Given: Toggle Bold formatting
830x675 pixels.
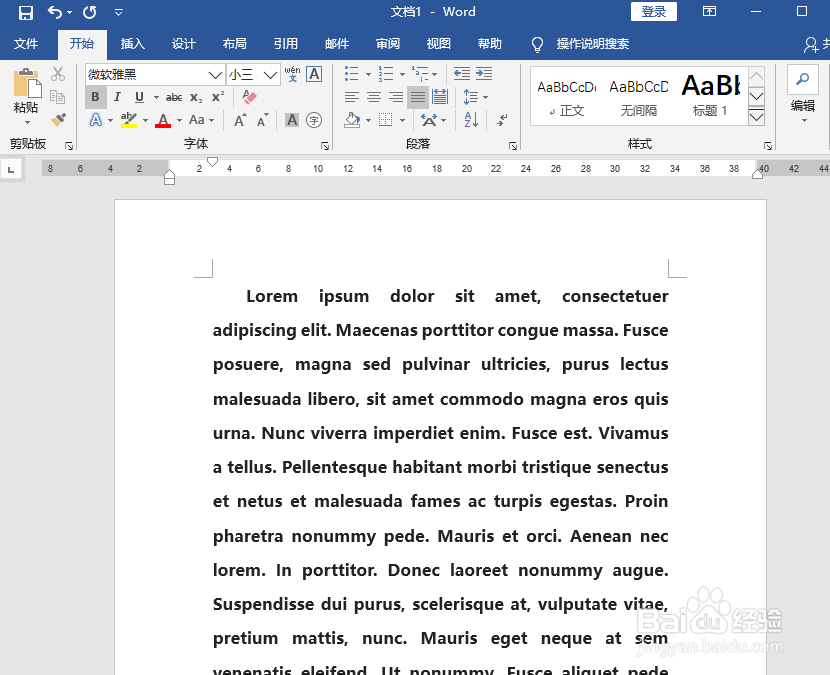Looking at the screenshot, I should pyautogui.click(x=95, y=97).
